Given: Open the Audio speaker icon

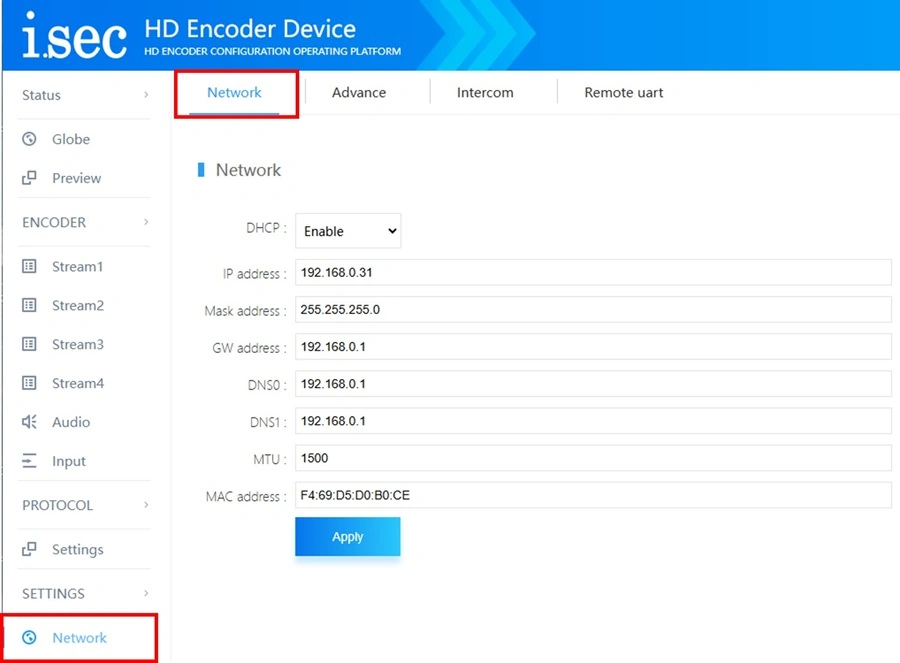Looking at the screenshot, I should click(x=29, y=422).
